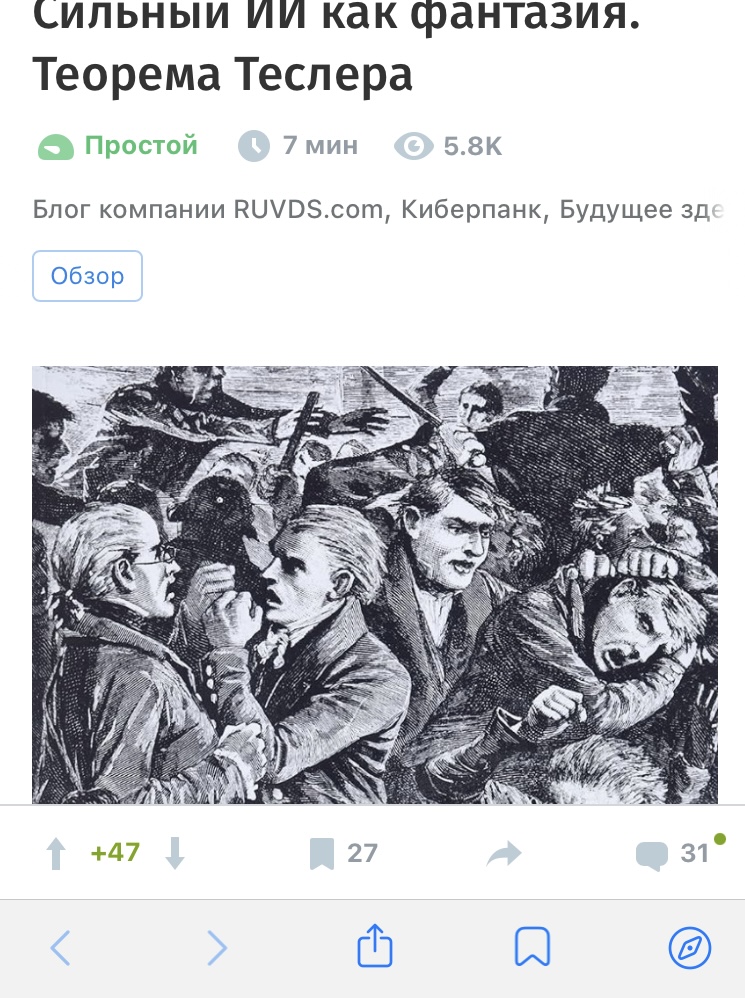Screen dimensions: 745x998
Task: Click the article title Теорема Теслера
Action: (x=222, y=74)
